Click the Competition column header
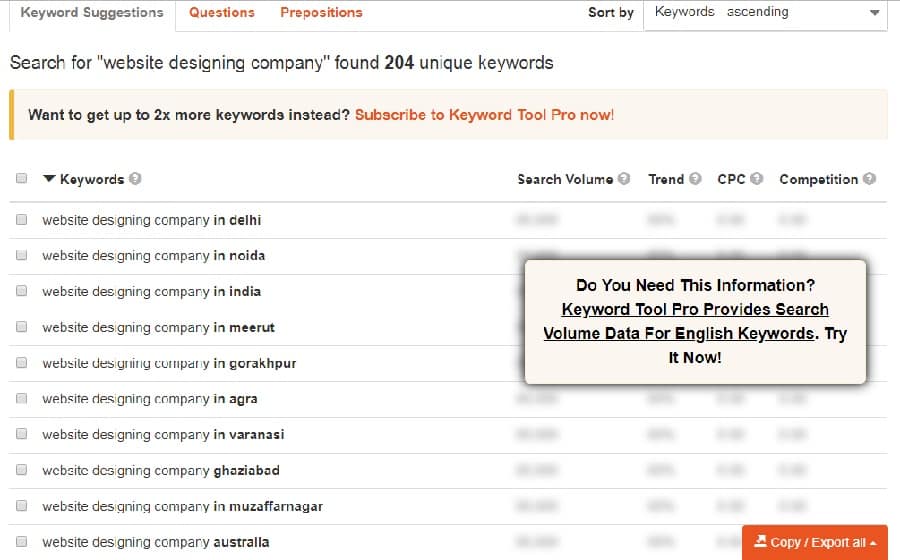This screenshot has height=560, width=900. [x=818, y=180]
